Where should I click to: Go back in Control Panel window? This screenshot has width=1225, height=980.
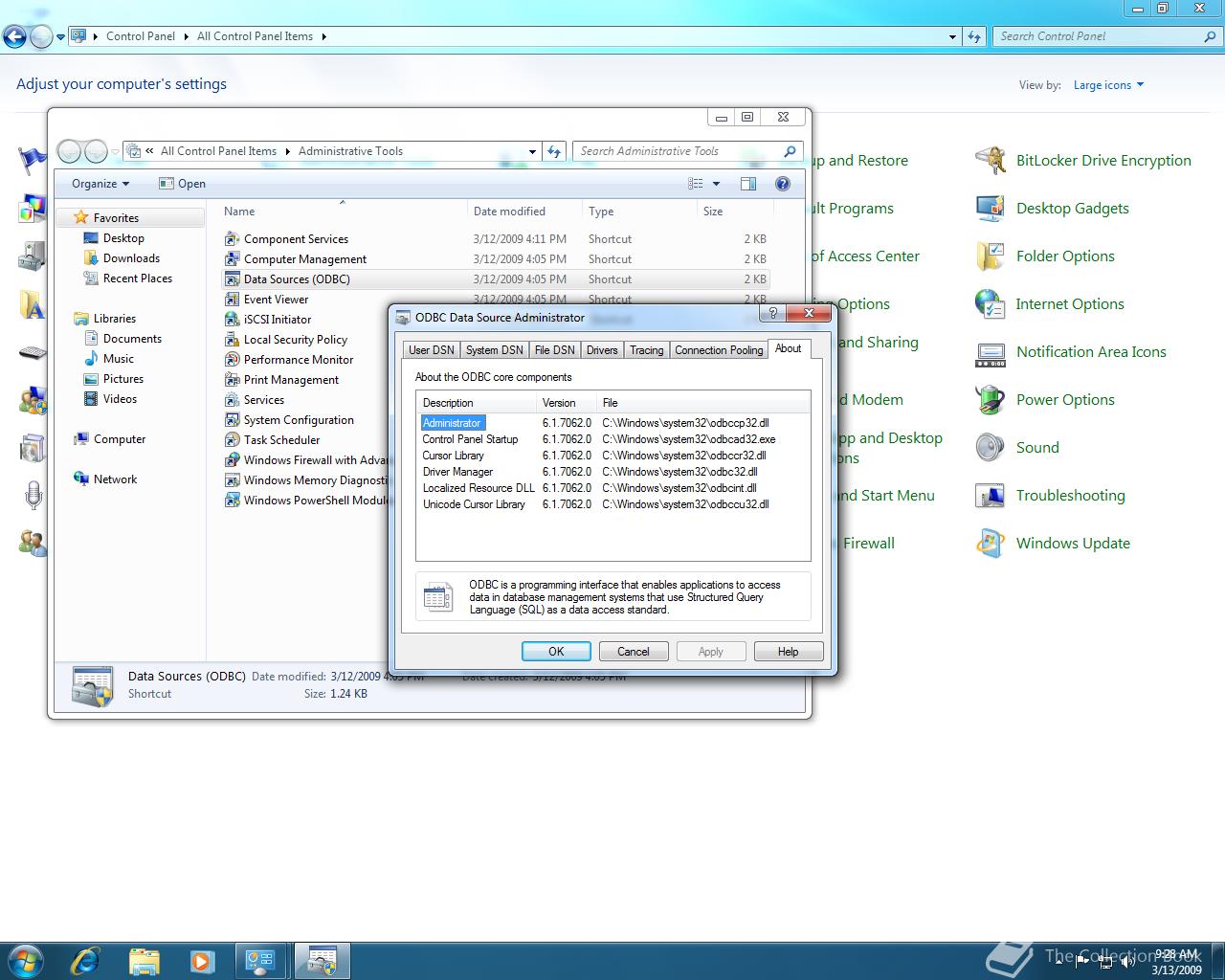point(14,37)
